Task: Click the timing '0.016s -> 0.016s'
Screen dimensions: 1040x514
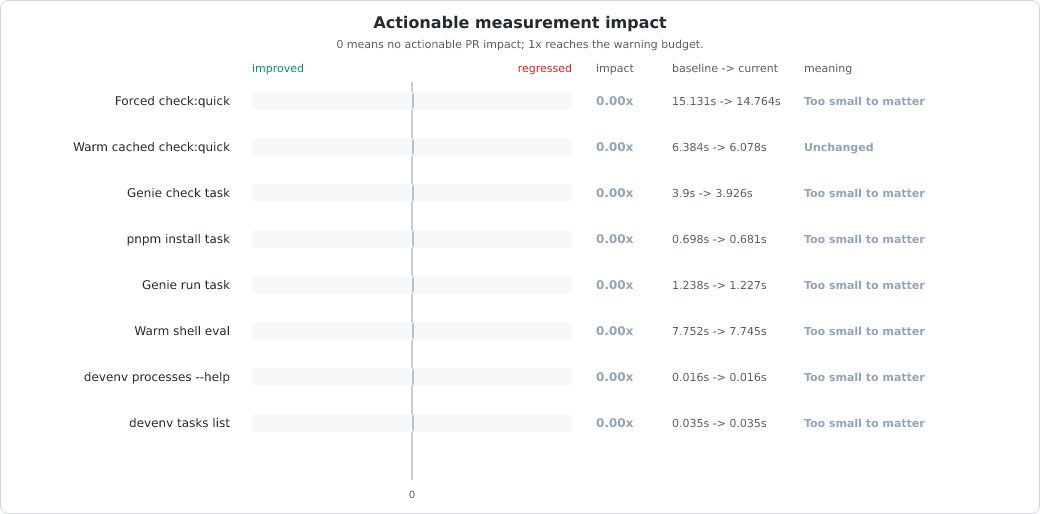Action: point(719,377)
